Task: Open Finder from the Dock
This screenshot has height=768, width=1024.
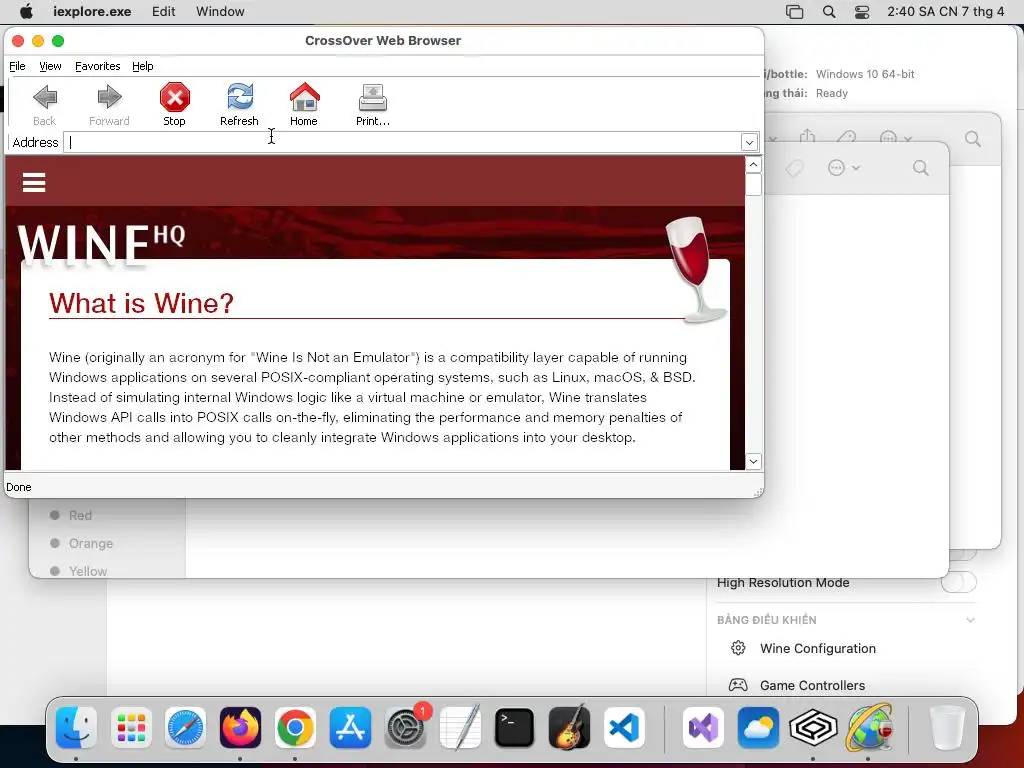Action: (x=76, y=728)
